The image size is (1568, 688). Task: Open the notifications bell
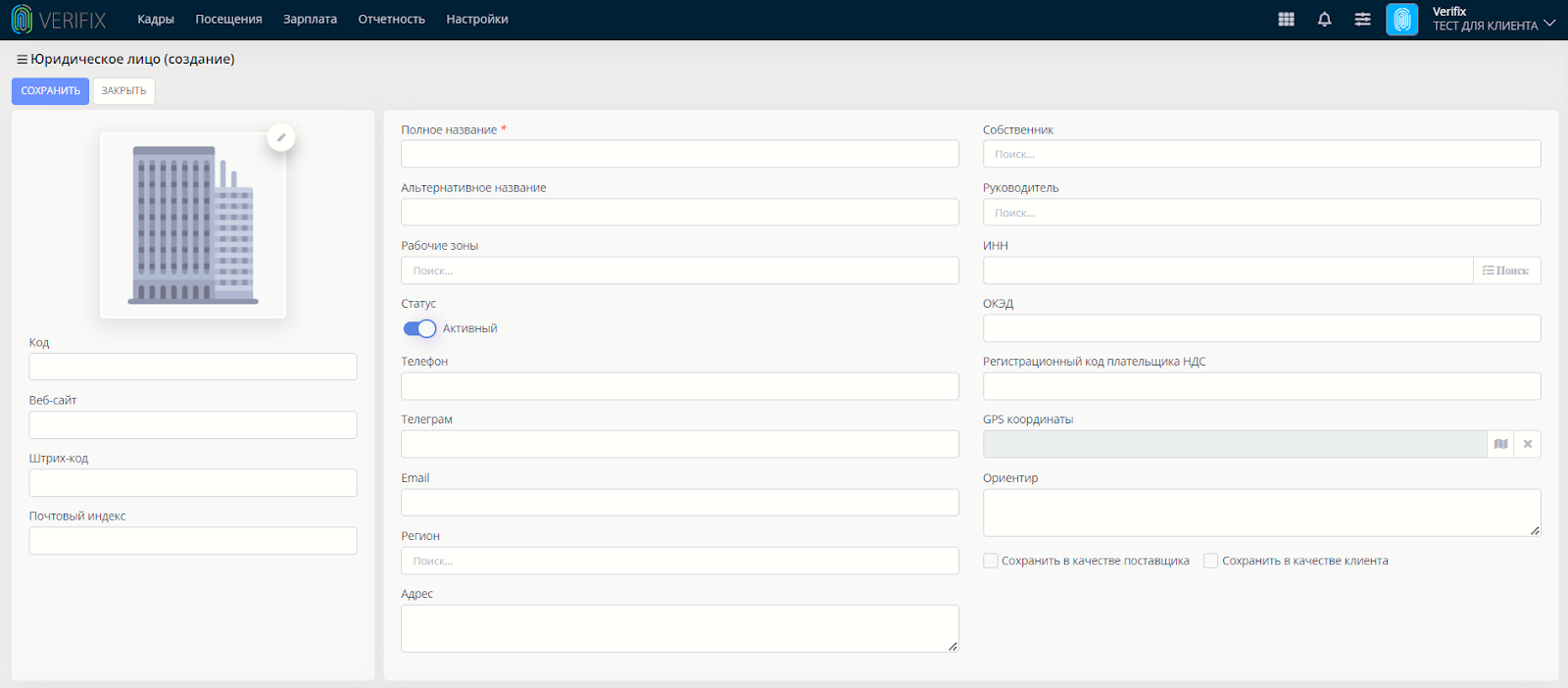coord(1324,20)
